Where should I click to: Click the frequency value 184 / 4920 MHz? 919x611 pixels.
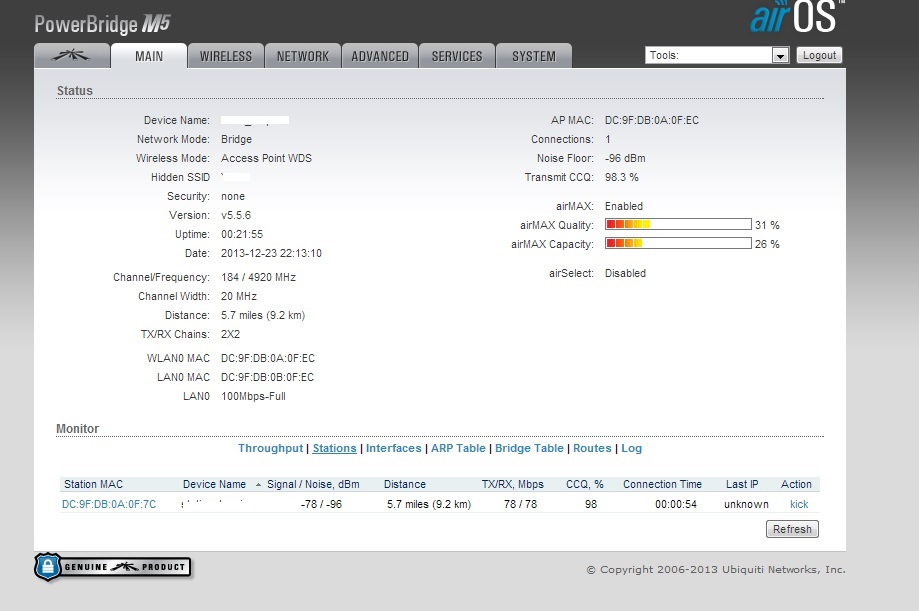[258, 277]
